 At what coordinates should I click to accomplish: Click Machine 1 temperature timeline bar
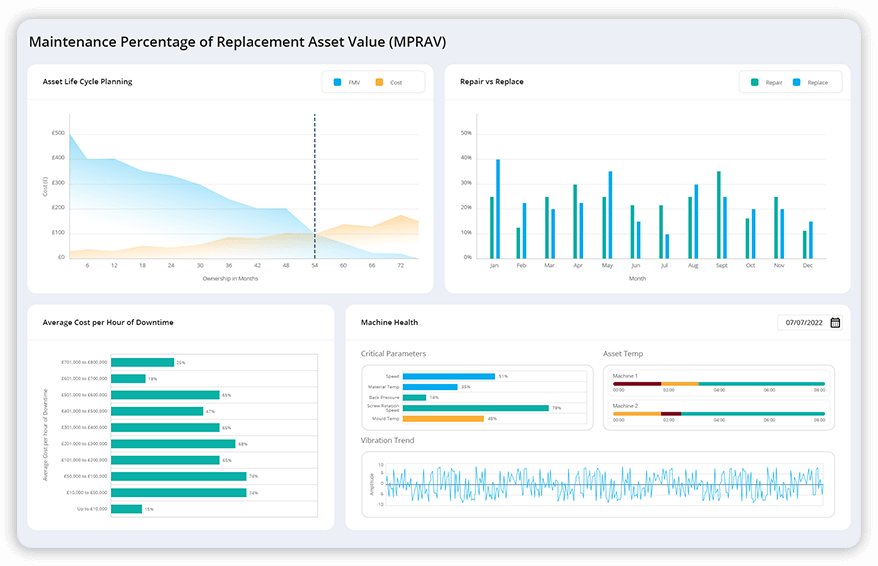(718, 383)
